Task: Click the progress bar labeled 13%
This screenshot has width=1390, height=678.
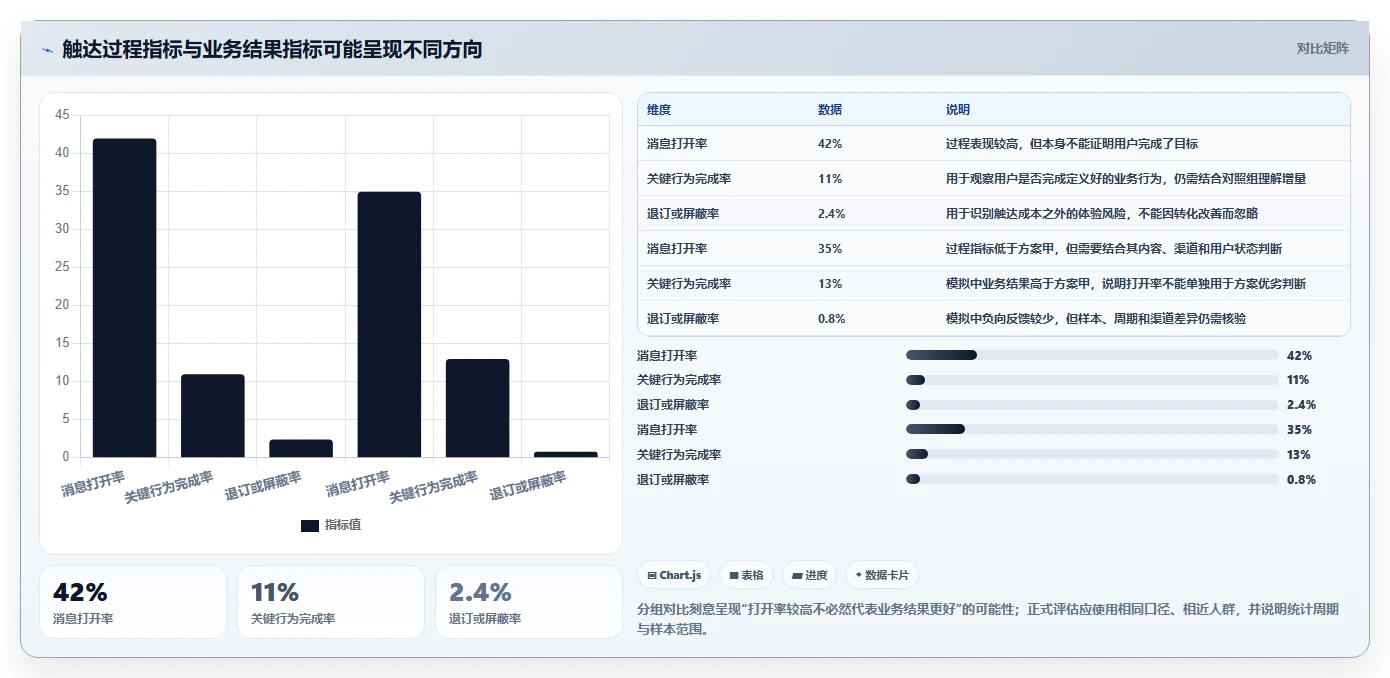Action: tap(1092, 455)
